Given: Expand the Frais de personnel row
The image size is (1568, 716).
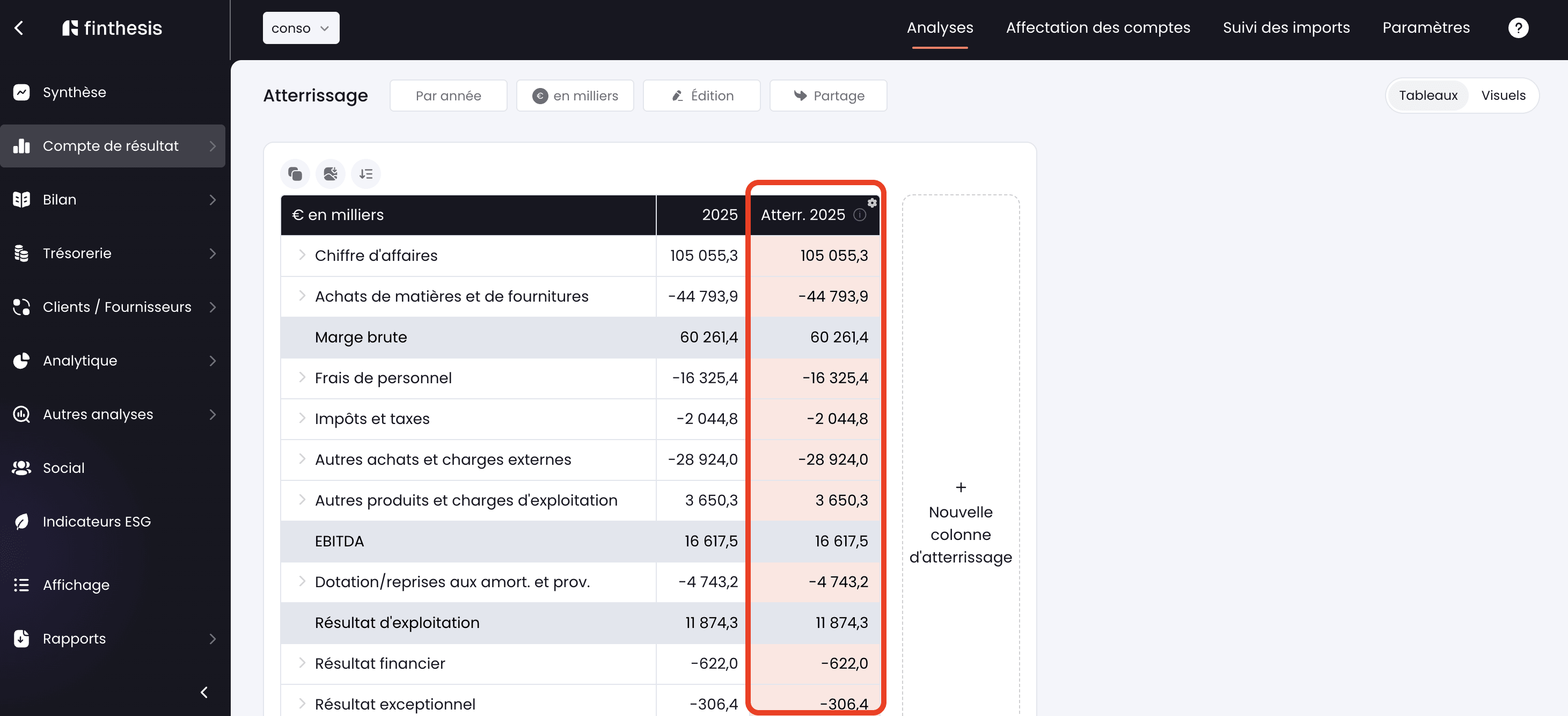Looking at the screenshot, I should [302, 377].
